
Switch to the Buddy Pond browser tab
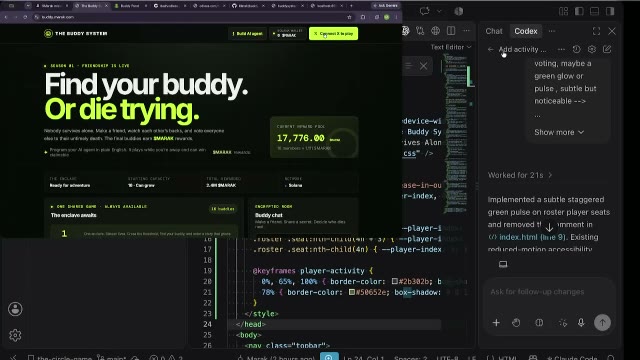(x=130, y=6)
